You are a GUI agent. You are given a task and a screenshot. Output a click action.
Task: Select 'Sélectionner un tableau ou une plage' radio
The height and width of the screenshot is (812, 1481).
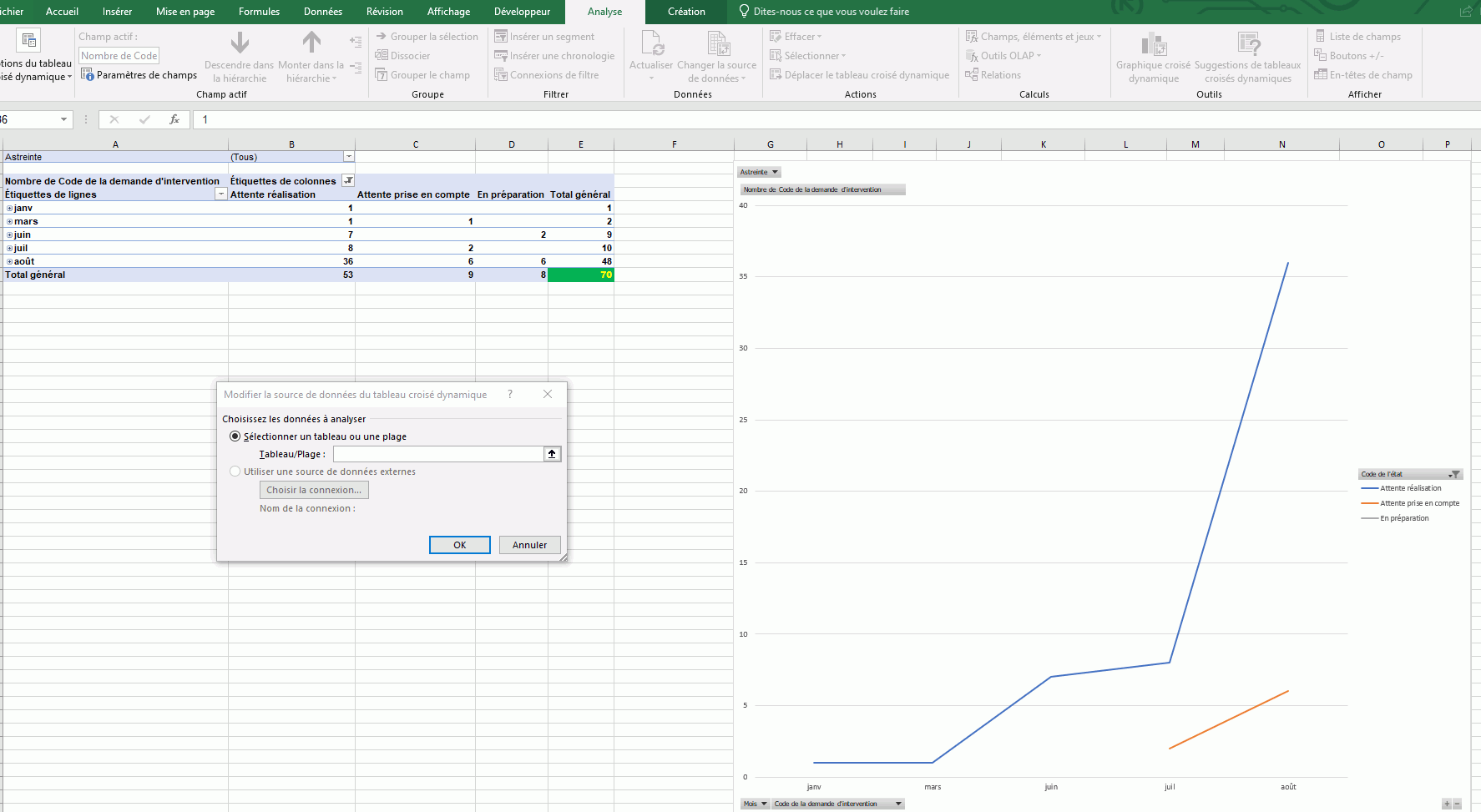[235, 436]
